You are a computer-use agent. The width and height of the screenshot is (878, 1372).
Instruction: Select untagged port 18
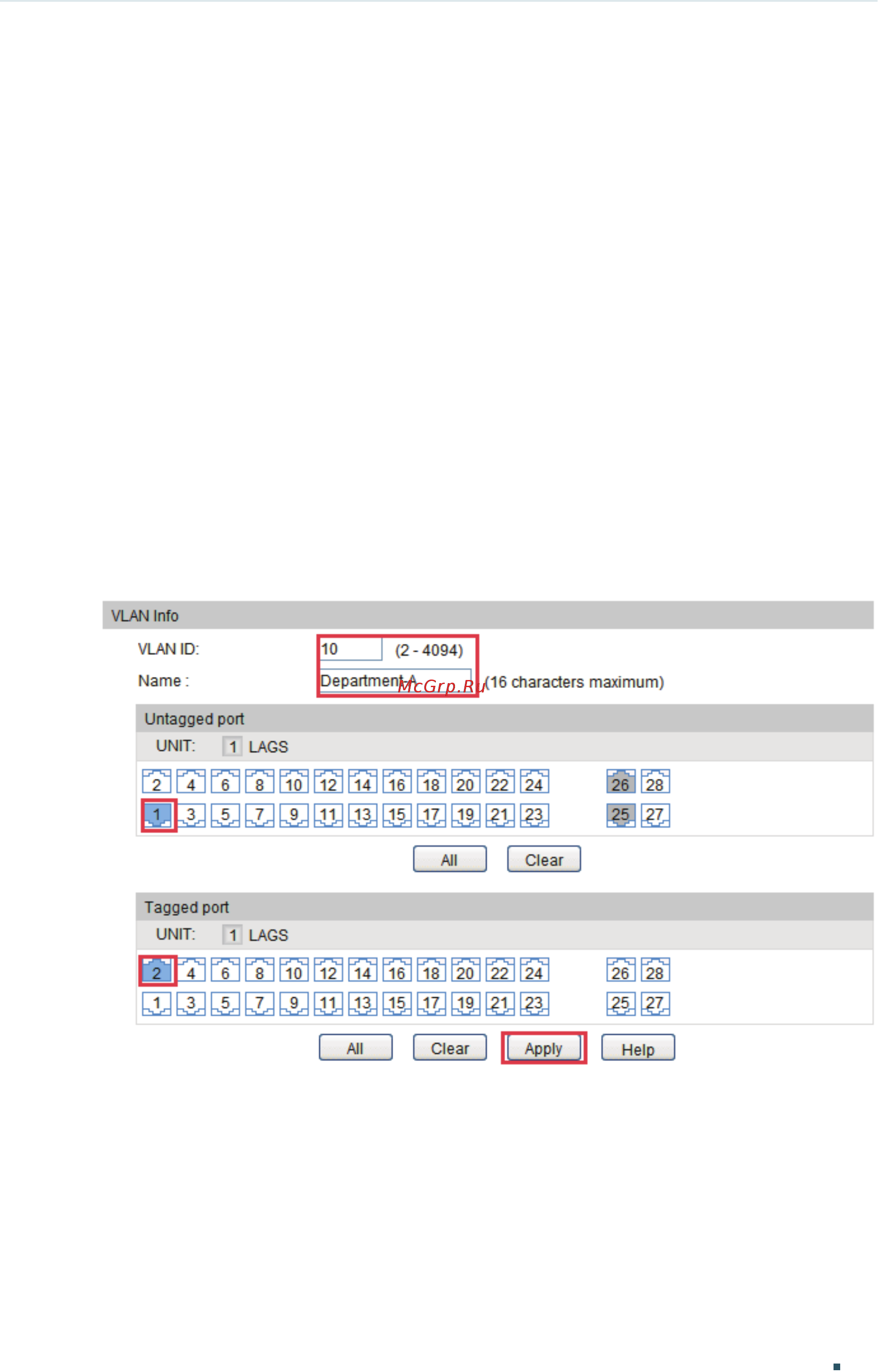431,781
